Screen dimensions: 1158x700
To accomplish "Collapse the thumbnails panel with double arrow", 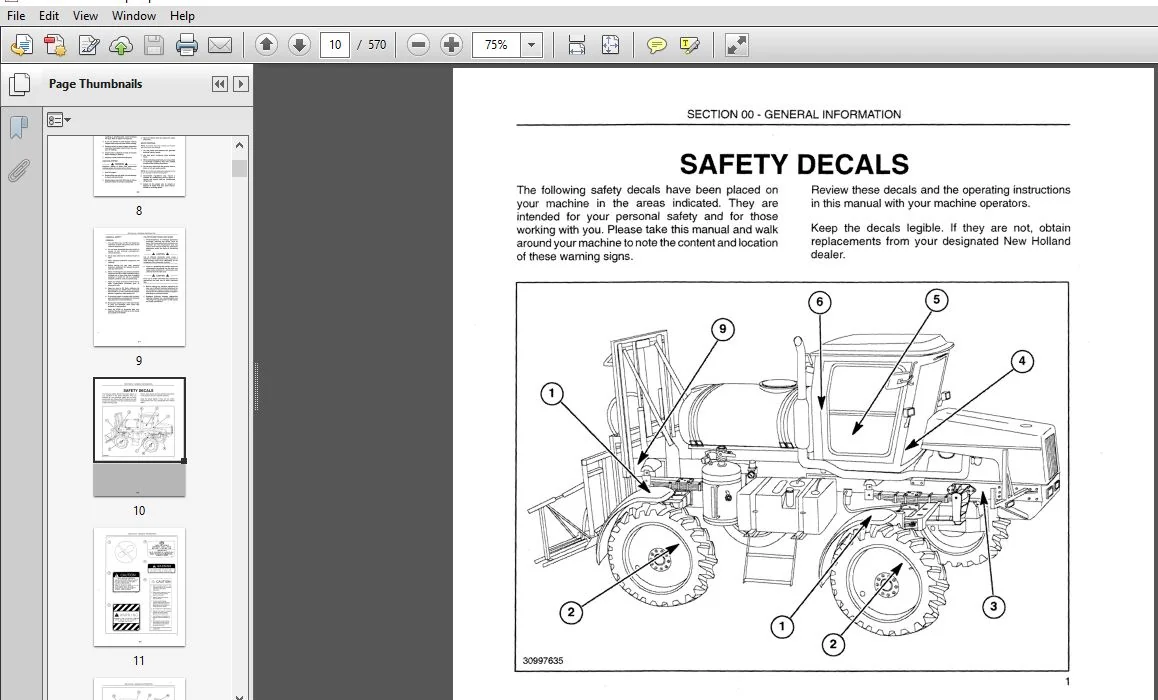I will pos(219,84).
